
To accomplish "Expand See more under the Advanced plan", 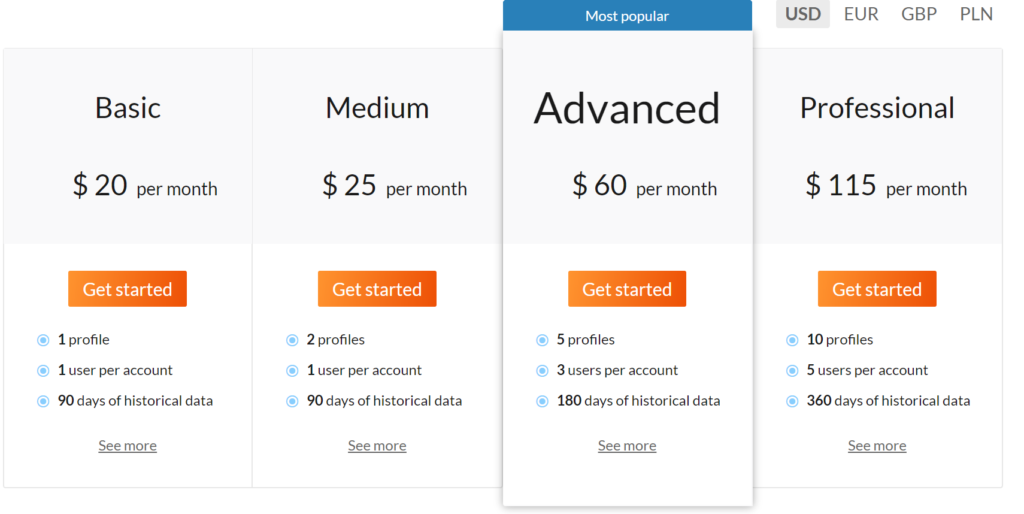I will pyautogui.click(x=627, y=446).
